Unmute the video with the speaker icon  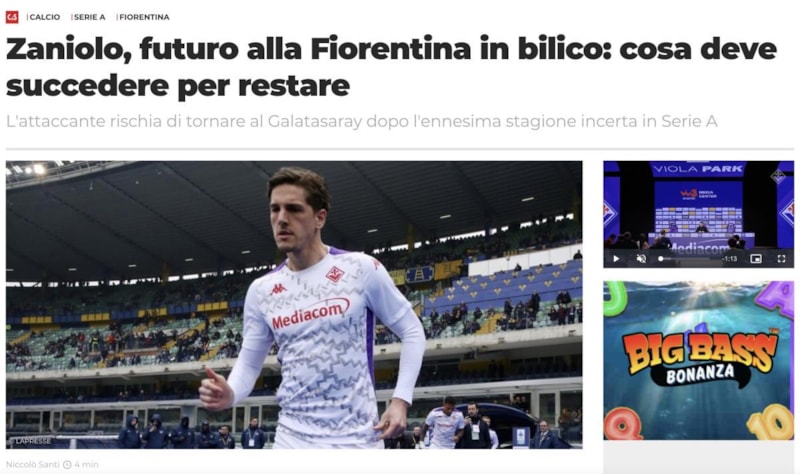point(641,259)
